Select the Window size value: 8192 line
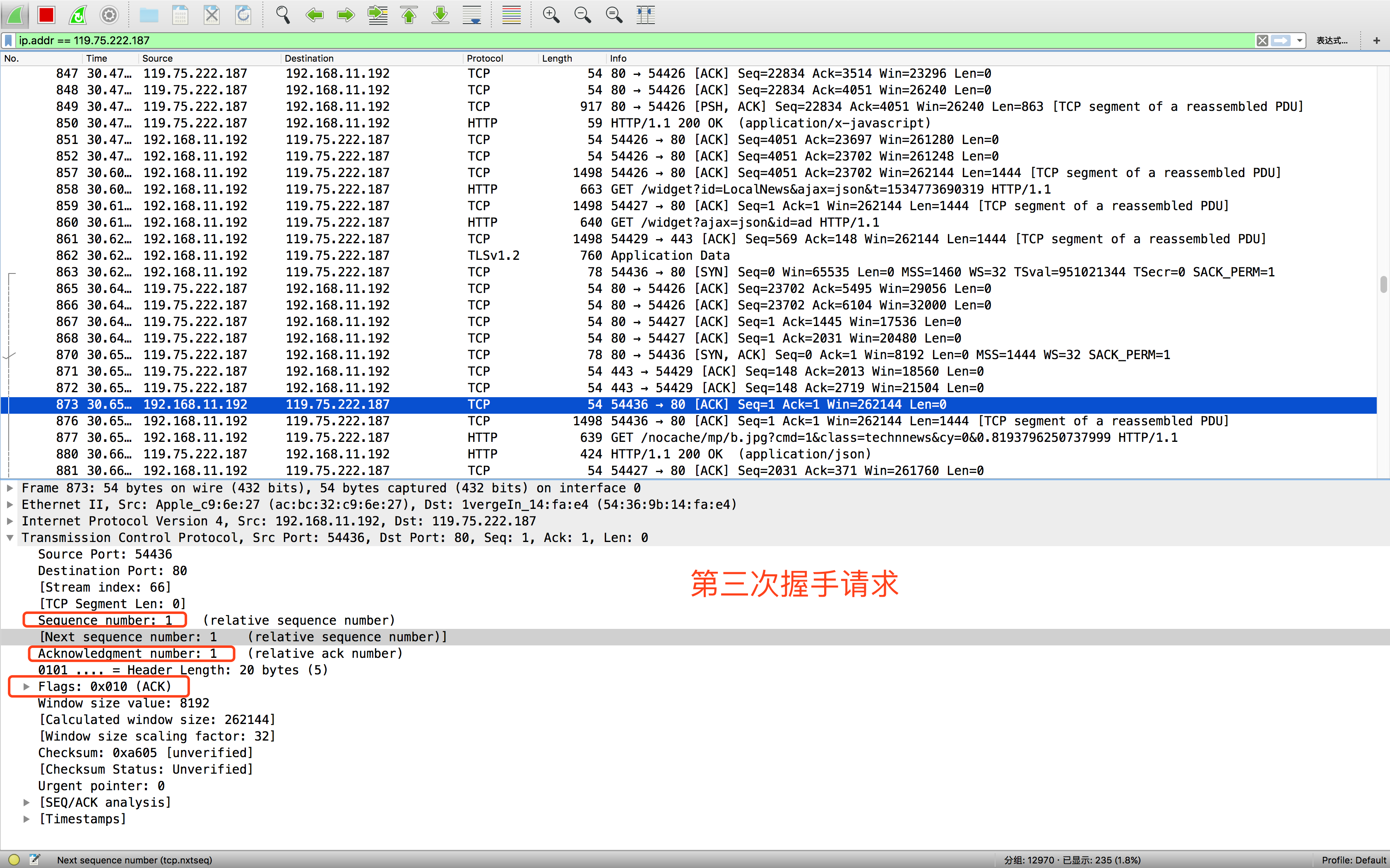The width and height of the screenshot is (1390, 868). click(123, 703)
